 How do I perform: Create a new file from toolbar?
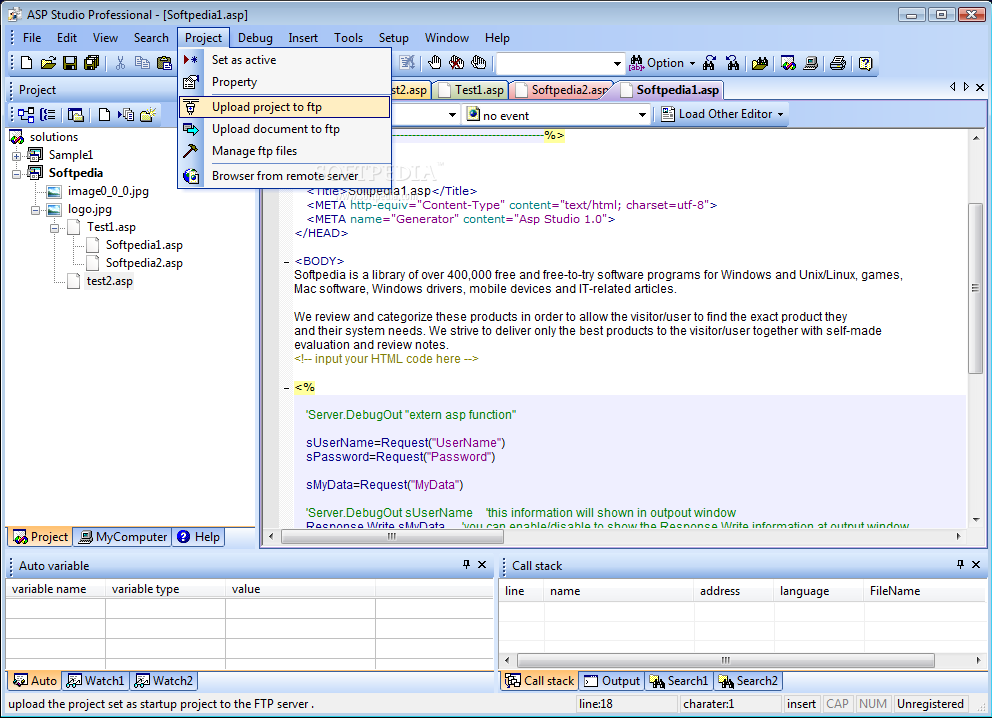click(x=27, y=63)
